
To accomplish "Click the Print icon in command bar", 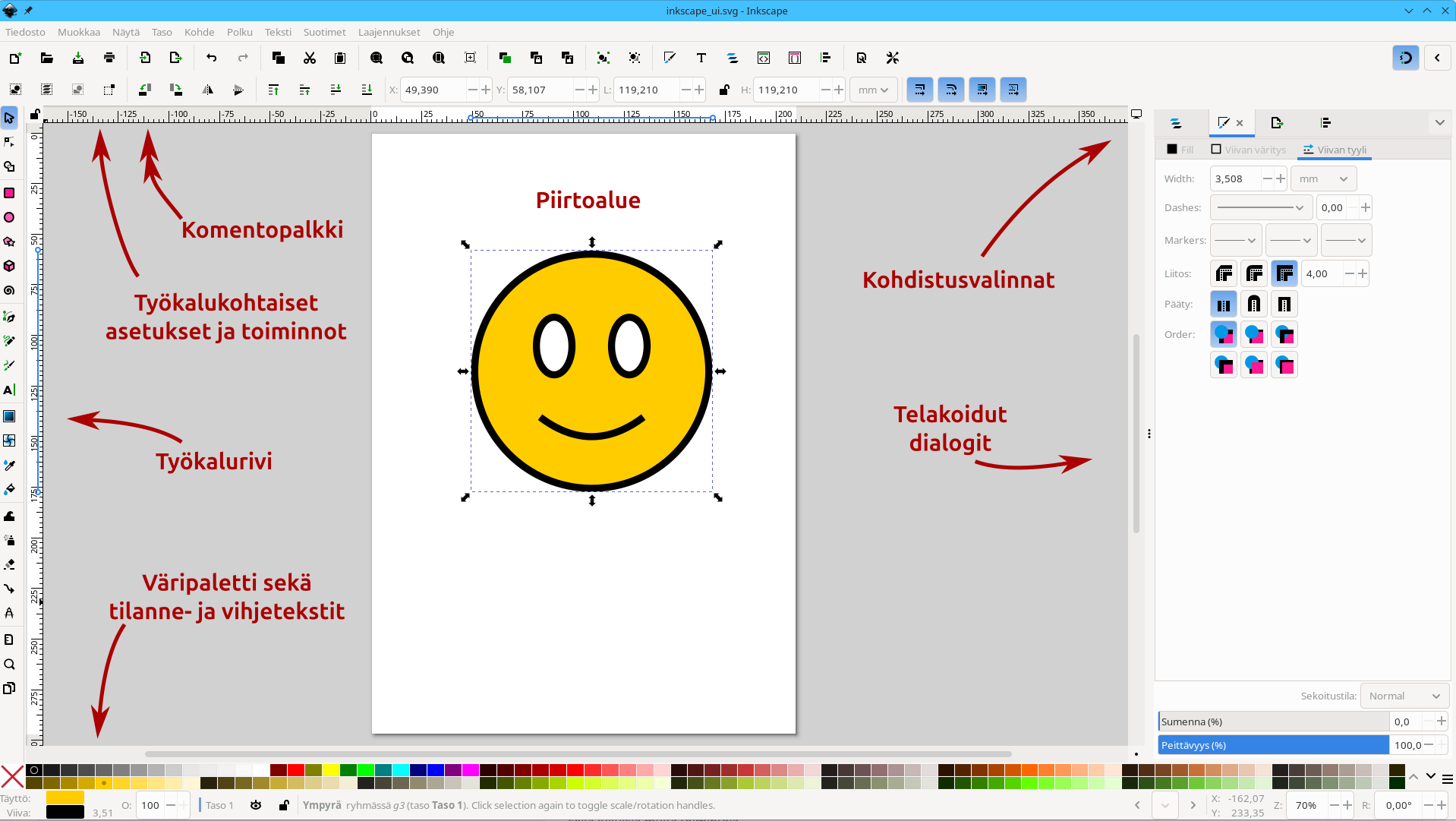I will point(109,58).
